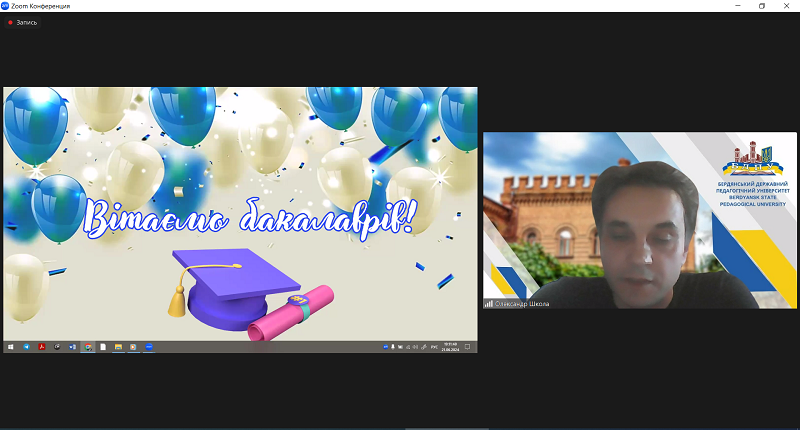Viewport: 800px width, 430px height.
Task: Click the blank document icon on the shared taskbar
Action: (x=103, y=347)
